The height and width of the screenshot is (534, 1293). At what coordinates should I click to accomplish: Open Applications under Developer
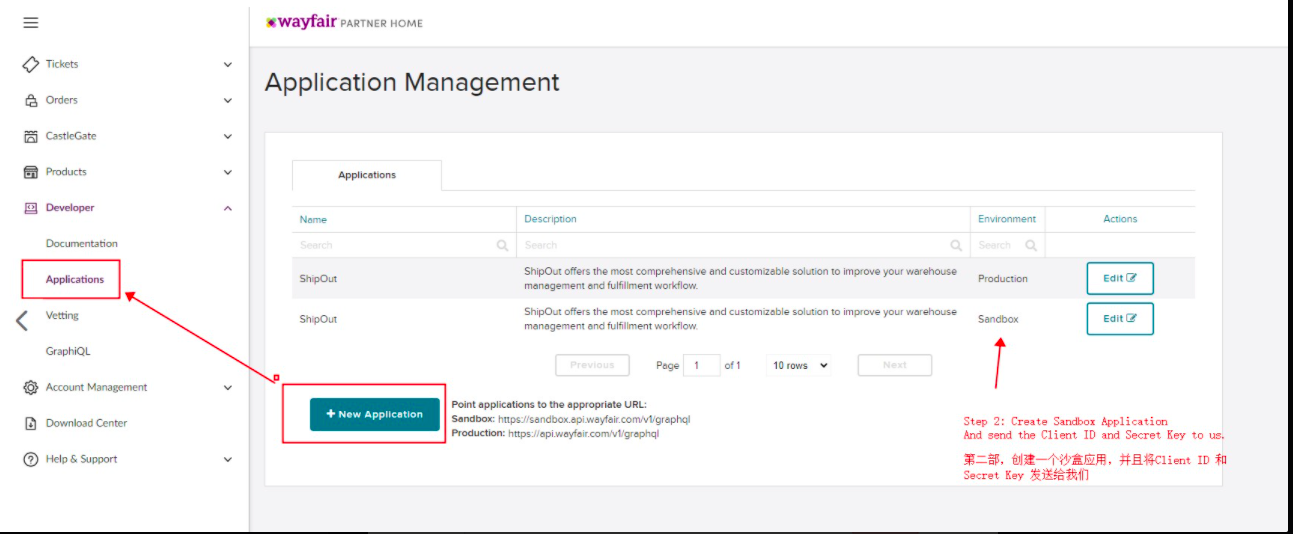click(x=75, y=279)
